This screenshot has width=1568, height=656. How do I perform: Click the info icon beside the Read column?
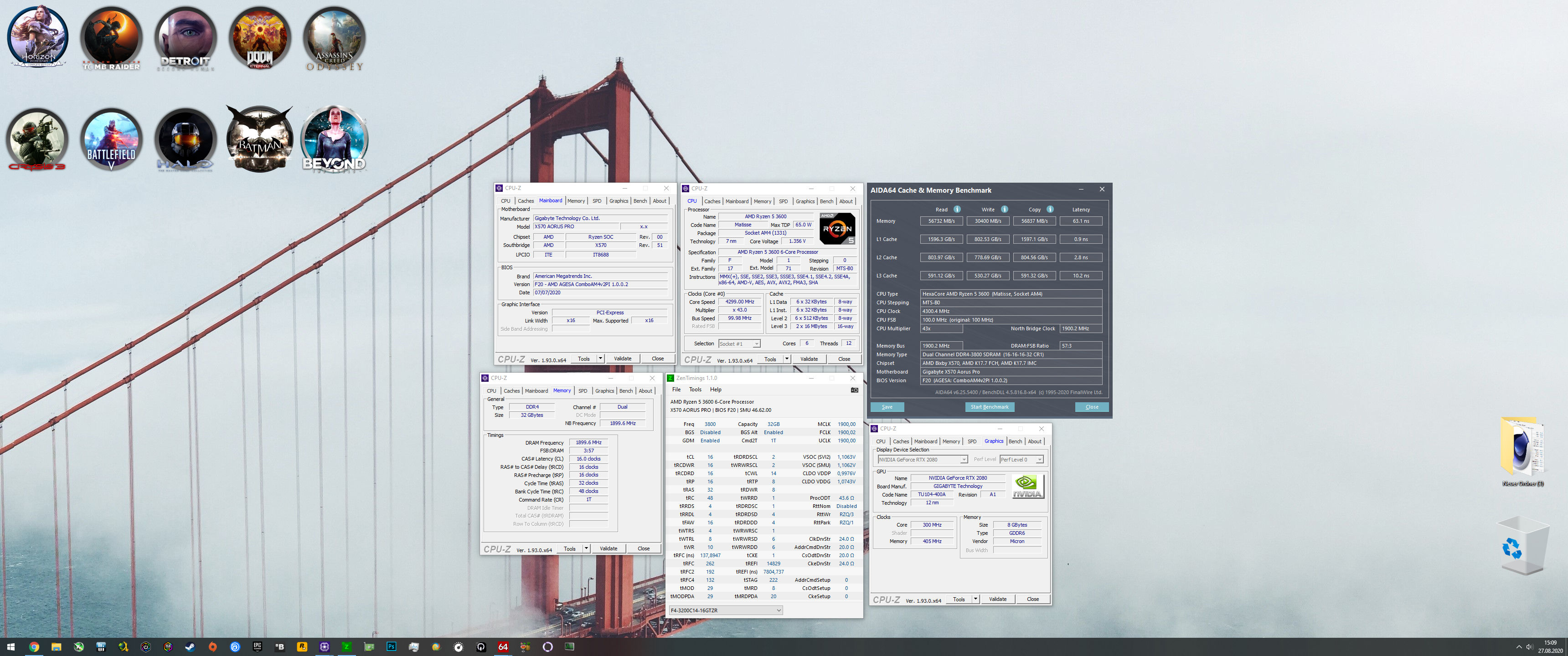point(957,209)
